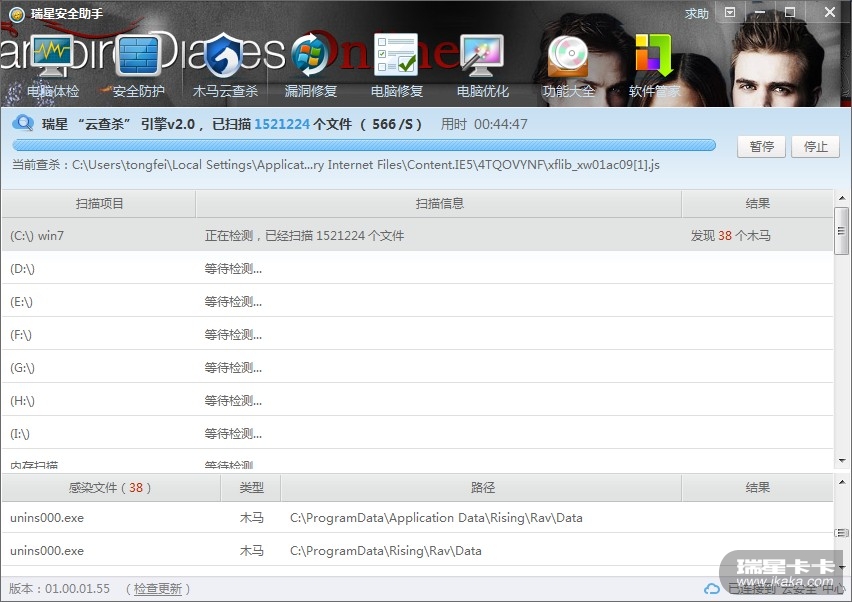The image size is (852, 602).
Task: Select the (D:\) drive row
Action: coord(417,268)
